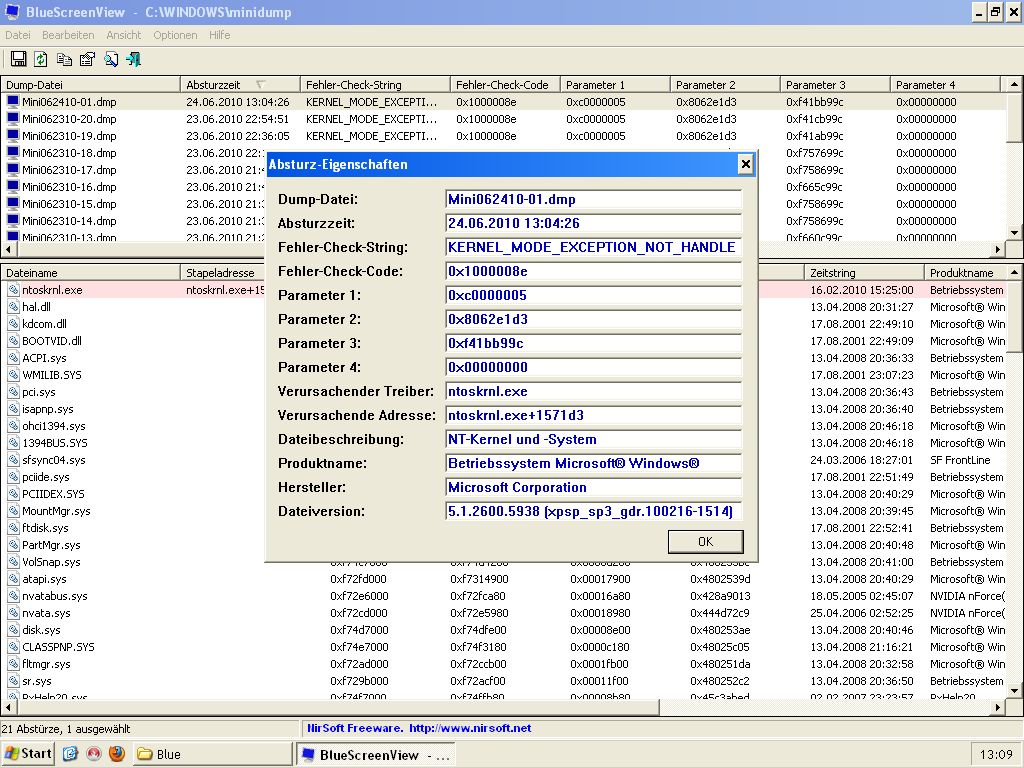Click the ACPI.sys file icon
Viewport: 1024px width, 768px height.
tap(13, 358)
